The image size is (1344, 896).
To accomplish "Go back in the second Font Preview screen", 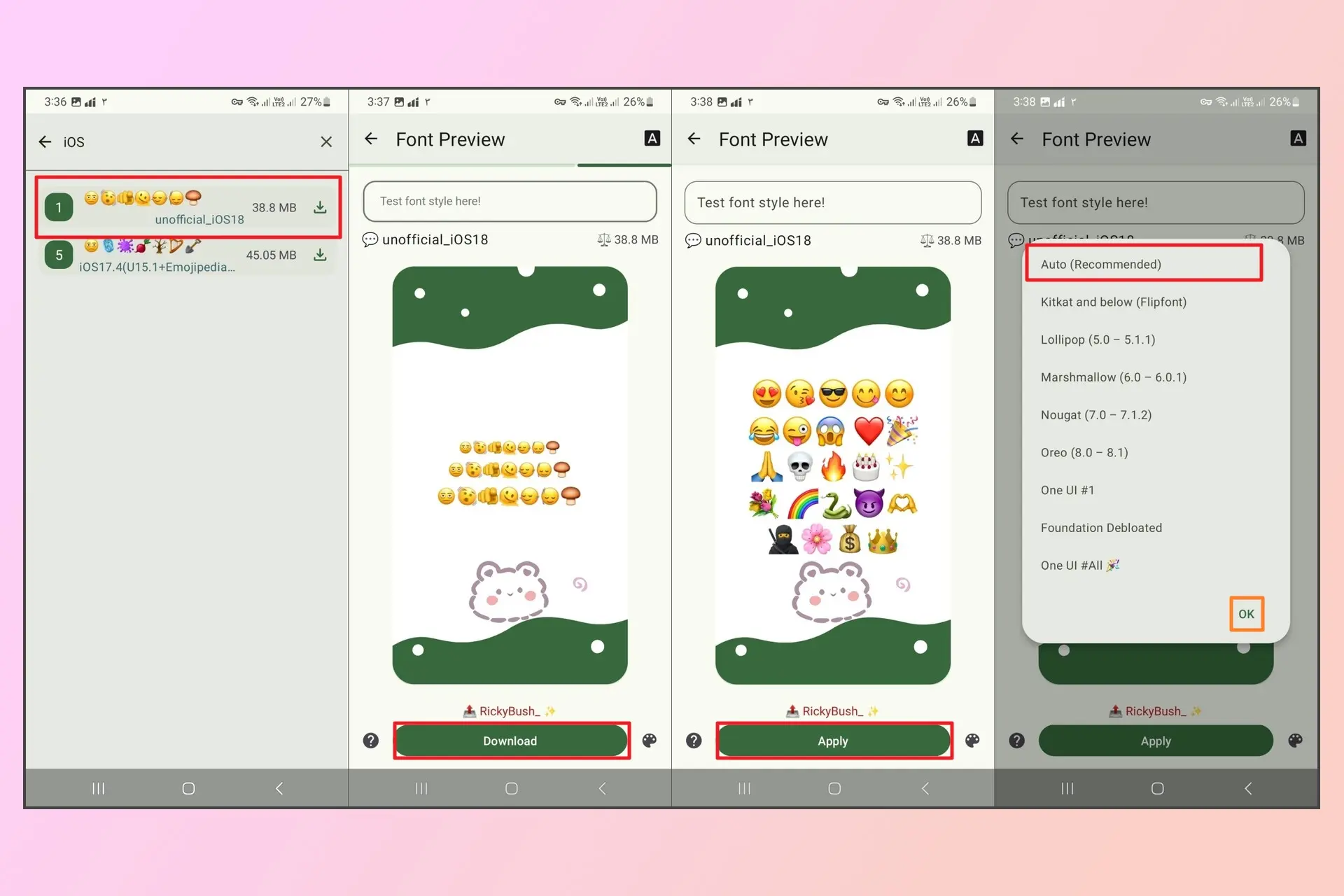I will tap(371, 139).
